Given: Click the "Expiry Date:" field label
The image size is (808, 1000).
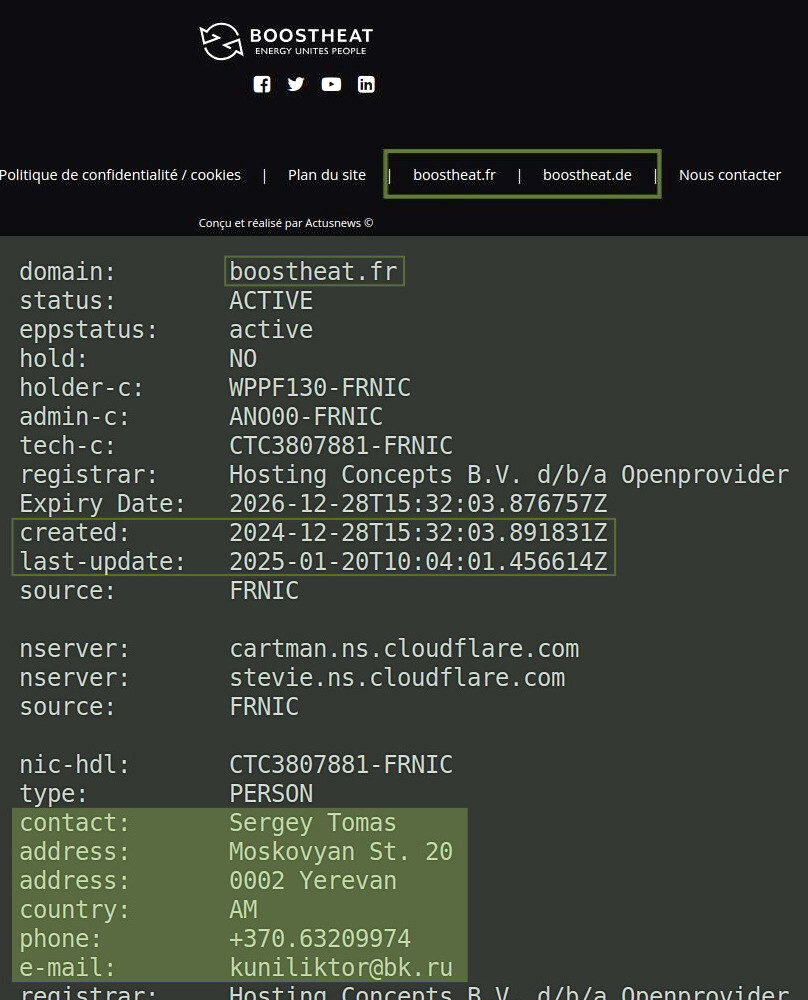Looking at the screenshot, I should 103,504.
